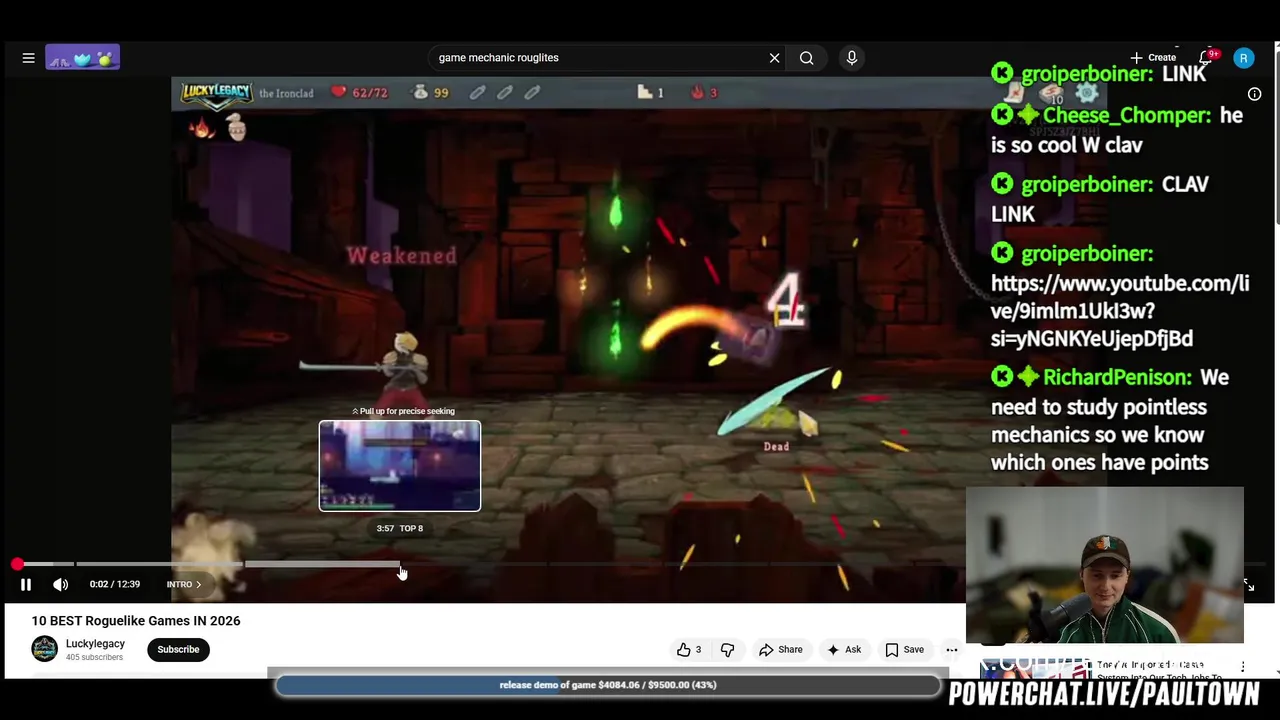This screenshot has width=1280, height=720.
Task: Expand the INTRO chapter chevron
Action: tap(198, 584)
